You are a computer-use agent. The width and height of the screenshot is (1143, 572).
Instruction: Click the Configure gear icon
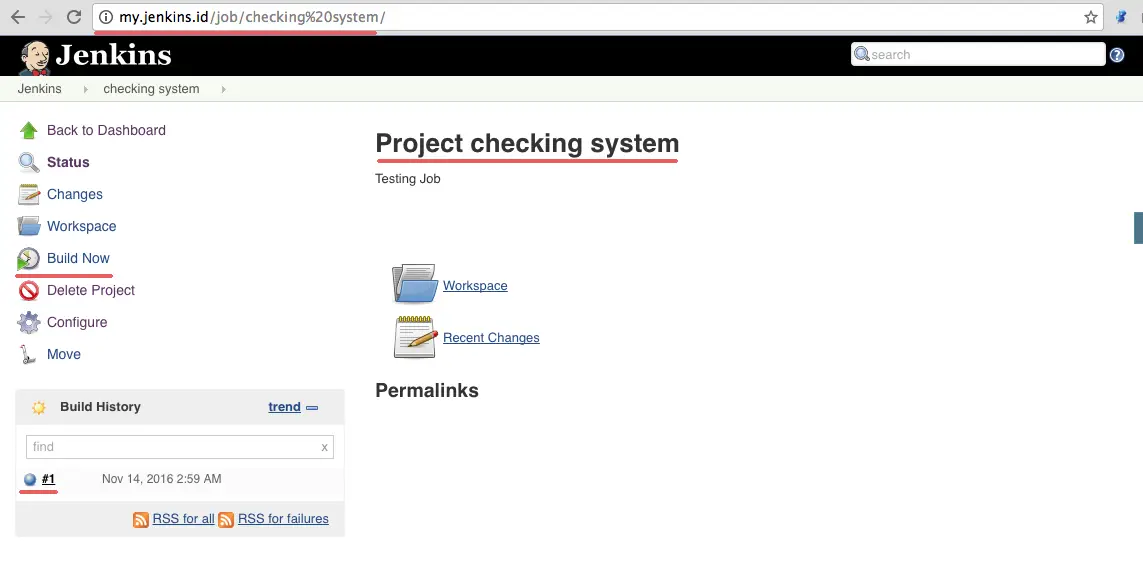(x=28, y=322)
